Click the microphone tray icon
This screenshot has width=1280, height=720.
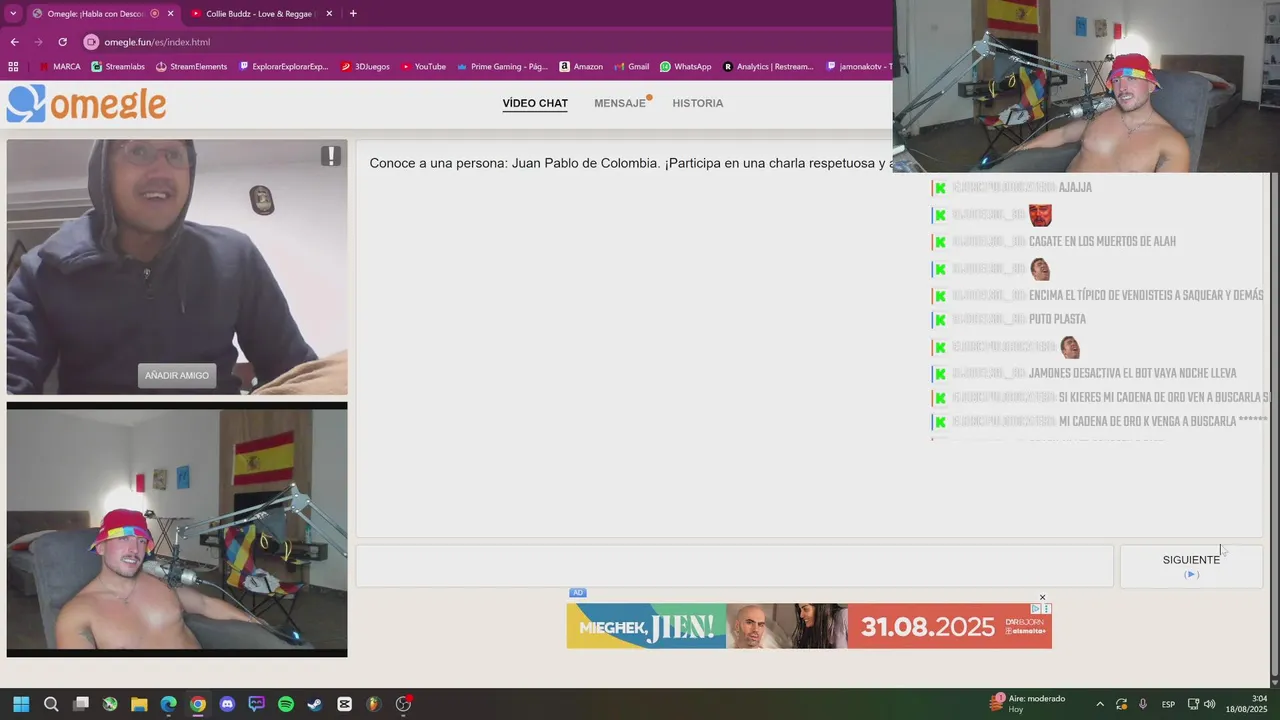[x=1142, y=704]
